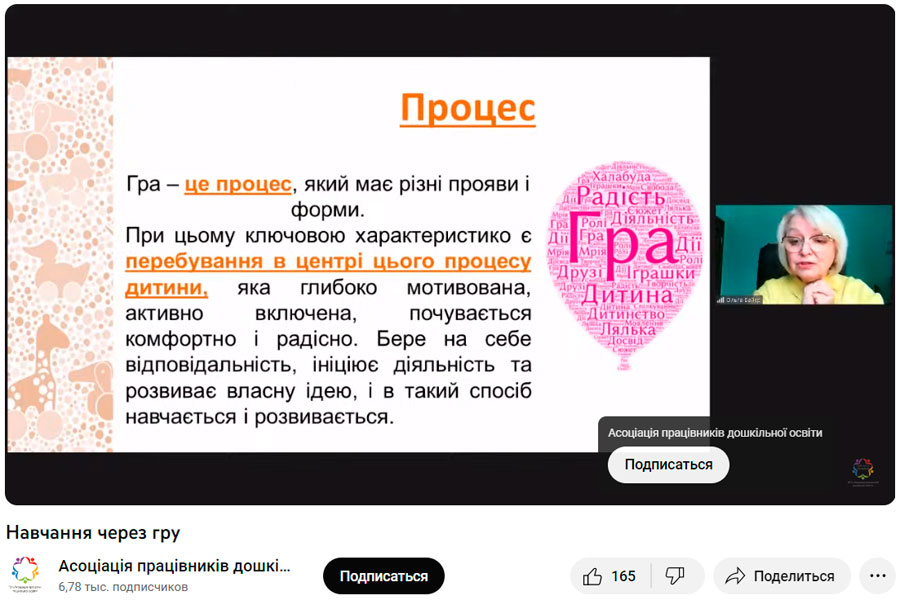Click tooltip Асоціація працівників дошкільної освіти
This screenshot has width=900, height=600.
click(x=715, y=433)
